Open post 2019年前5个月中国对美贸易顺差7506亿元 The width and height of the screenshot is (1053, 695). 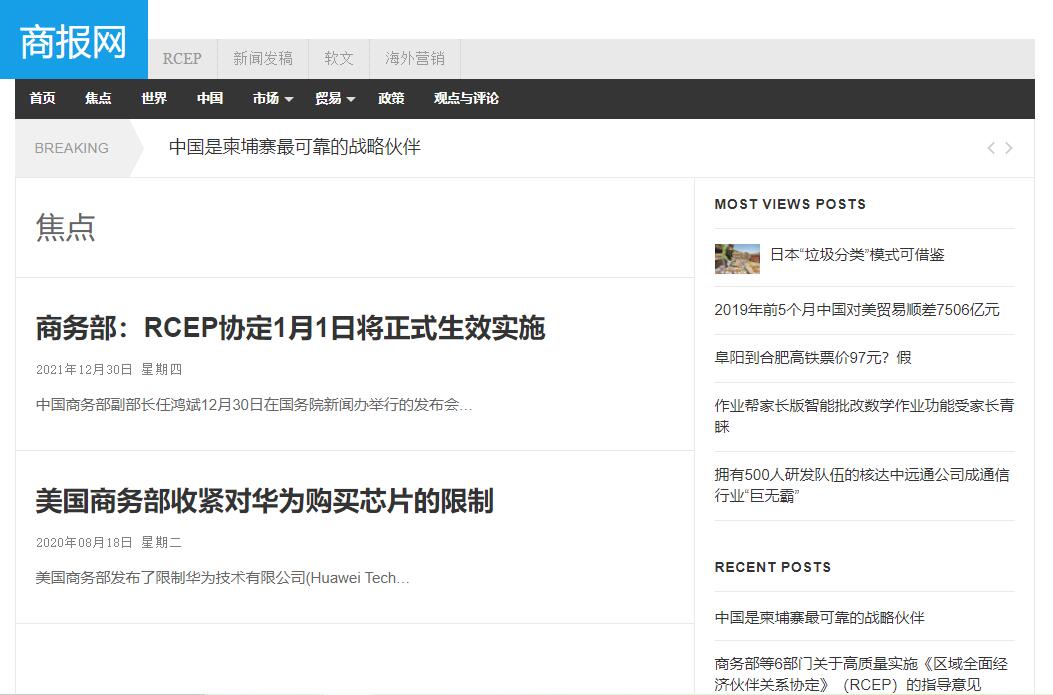[857, 310]
